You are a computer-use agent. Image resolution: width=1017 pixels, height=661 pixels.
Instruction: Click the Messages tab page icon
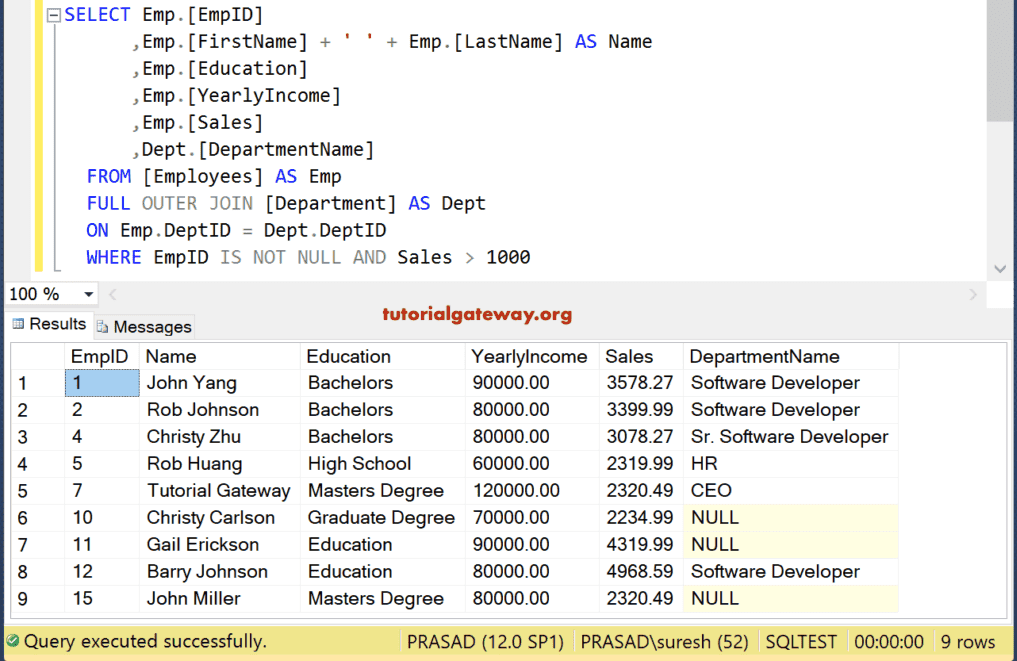[103, 327]
